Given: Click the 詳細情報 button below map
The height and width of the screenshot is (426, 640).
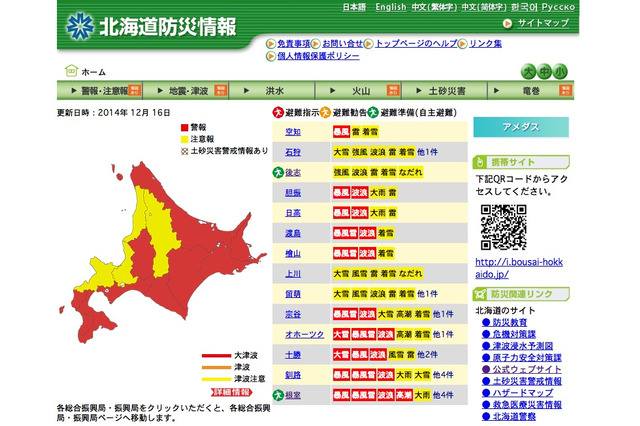Looking at the screenshot, I should pyautogui.click(x=231, y=392).
